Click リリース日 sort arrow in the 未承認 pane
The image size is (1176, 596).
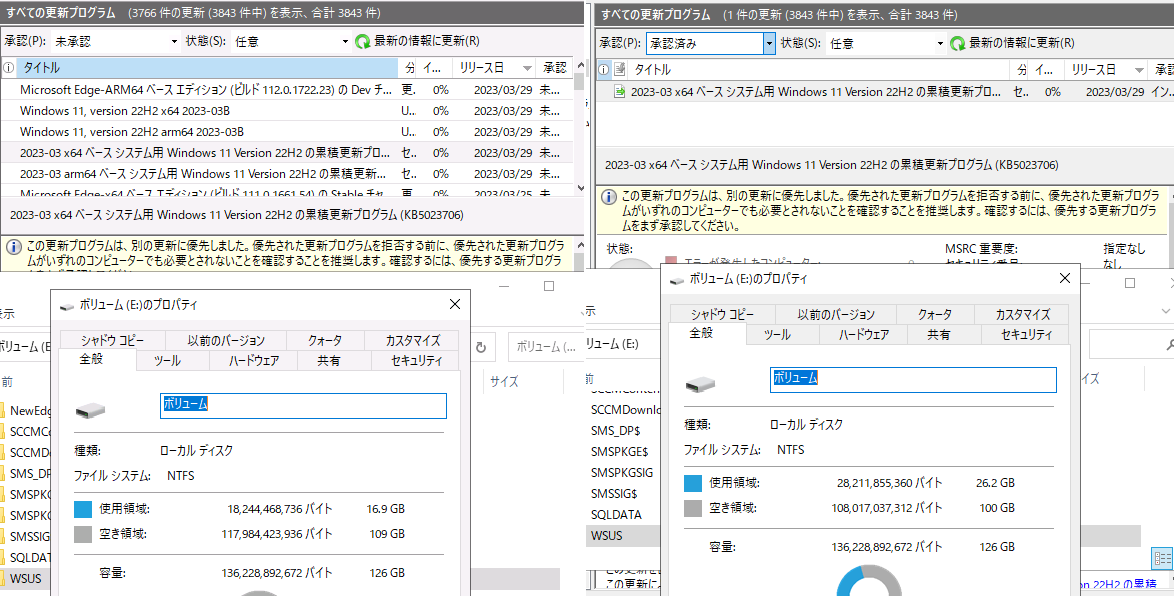(527, 69)
